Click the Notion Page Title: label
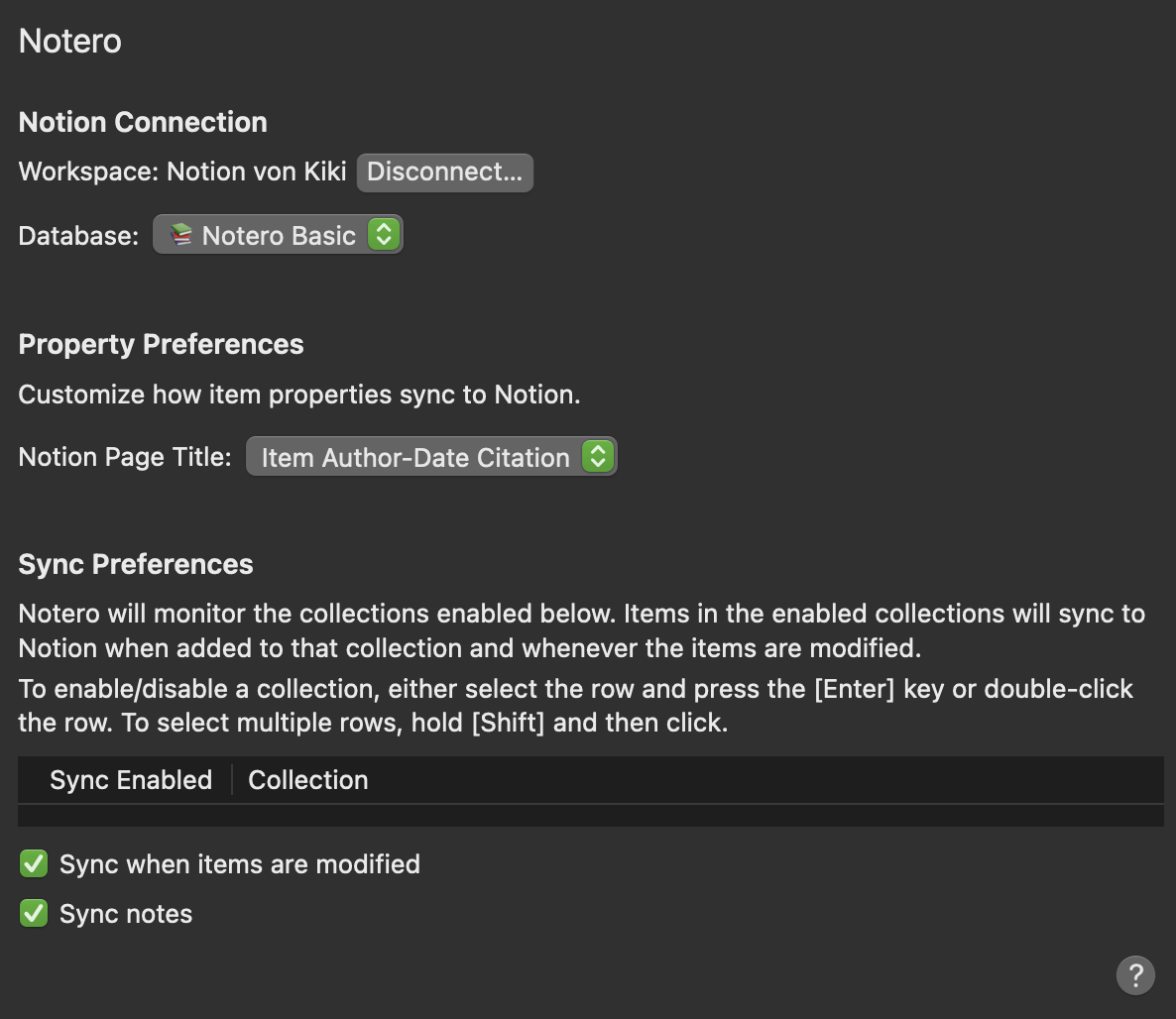 click(x=125, y=457)
